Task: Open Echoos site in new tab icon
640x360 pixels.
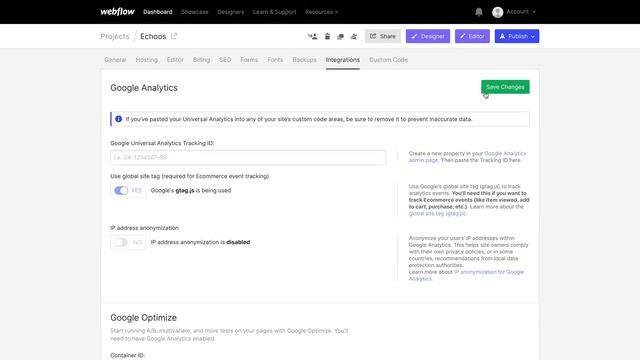Action: tap(174, 36)
